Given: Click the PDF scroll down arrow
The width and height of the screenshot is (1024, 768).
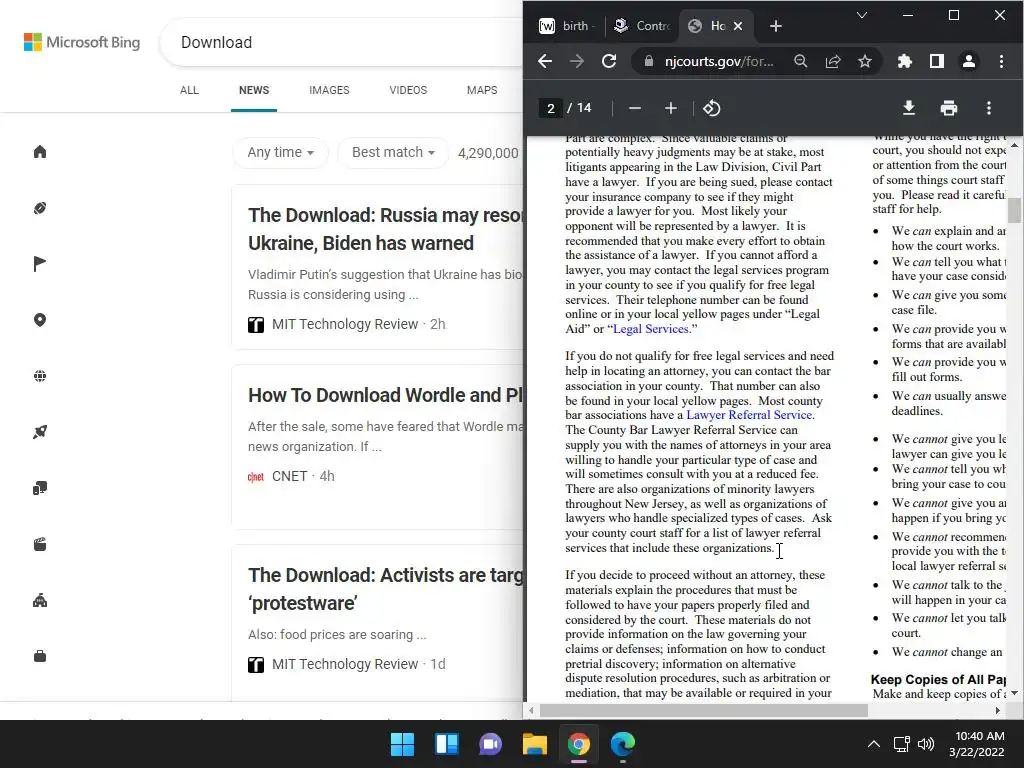Looking at the screenshot, I should pos(1014,694).
